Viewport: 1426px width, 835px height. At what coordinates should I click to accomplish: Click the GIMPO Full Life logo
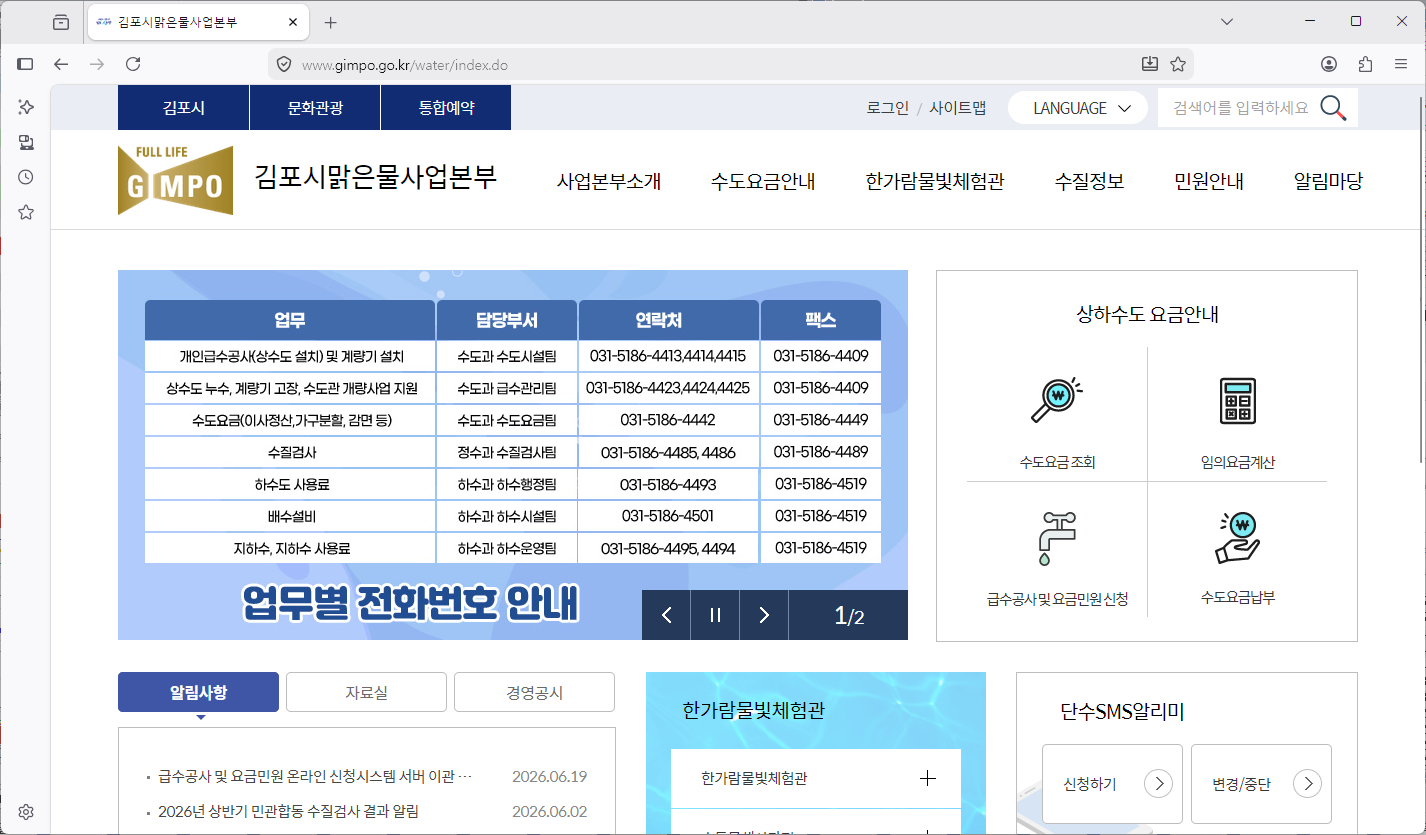click(x=175, y=180)
